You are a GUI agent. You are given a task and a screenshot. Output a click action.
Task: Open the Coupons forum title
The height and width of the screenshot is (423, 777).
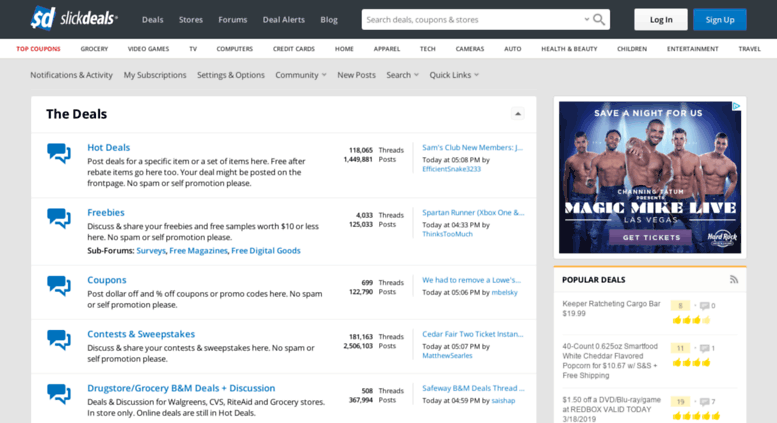coord(107,279)
